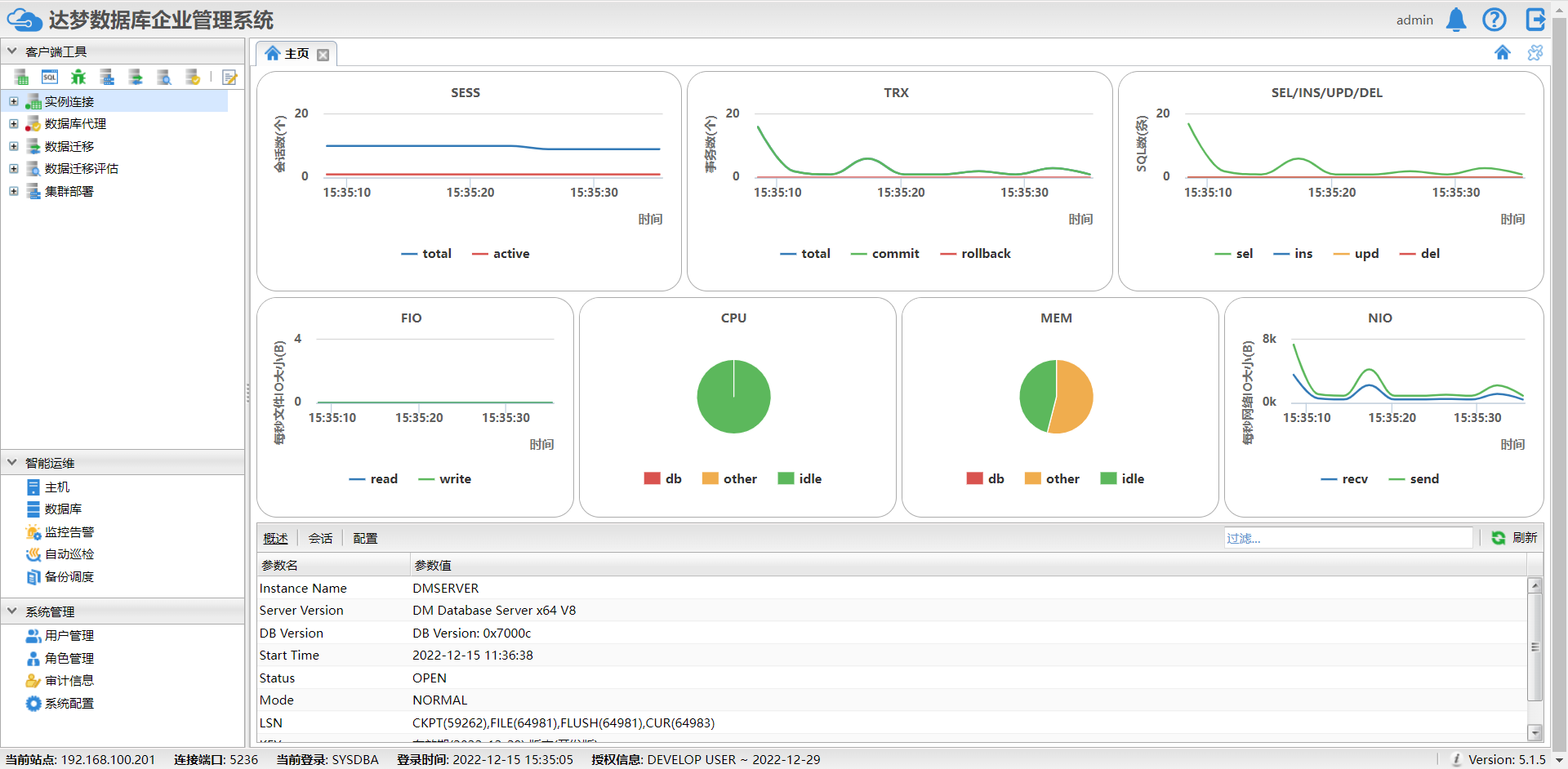Toggle the active legend in SESS chart
The height and width of the screenshot is (769, 1568).
501,254
